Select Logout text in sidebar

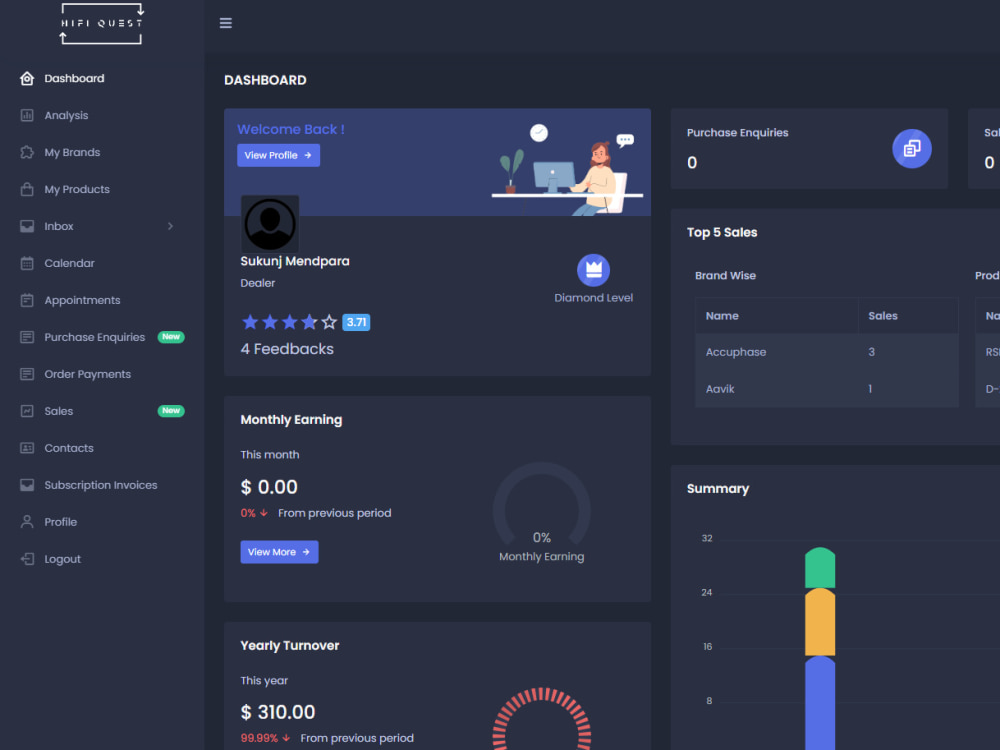tap(62, 559)
